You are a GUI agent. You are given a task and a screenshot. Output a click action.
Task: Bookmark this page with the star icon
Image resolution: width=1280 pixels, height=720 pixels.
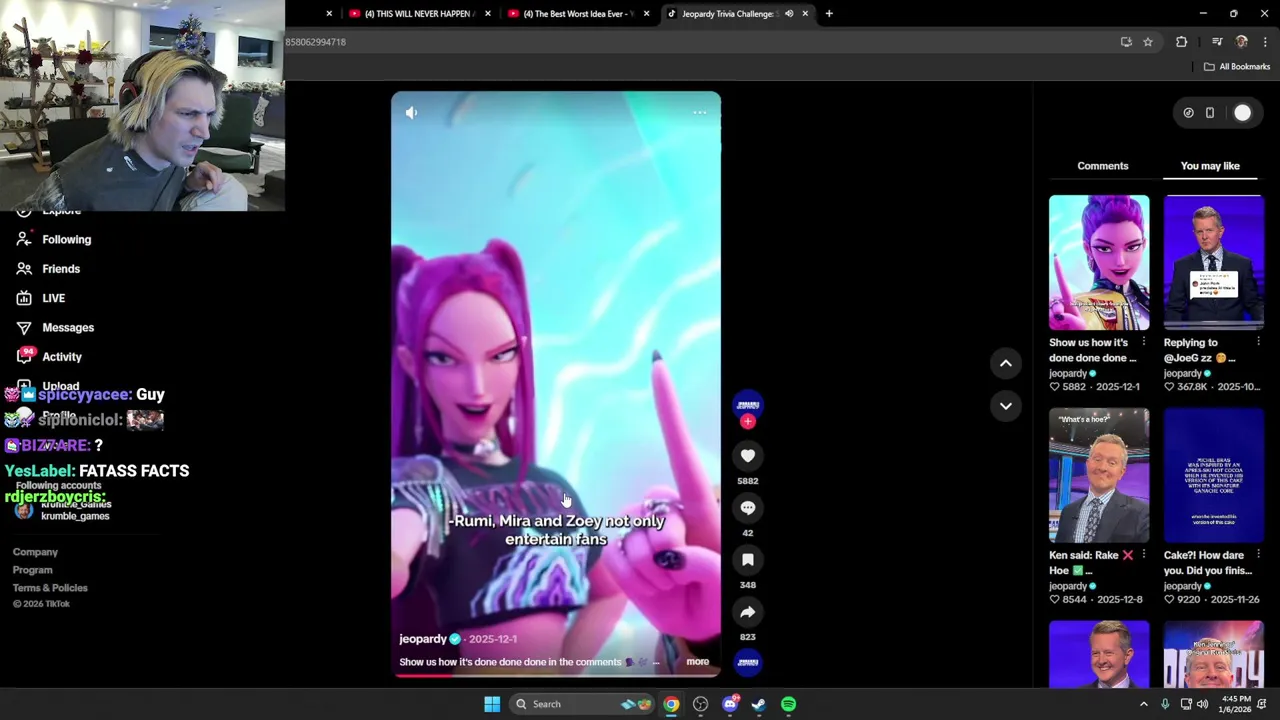pyautogui.click(x=1148, y=42)
